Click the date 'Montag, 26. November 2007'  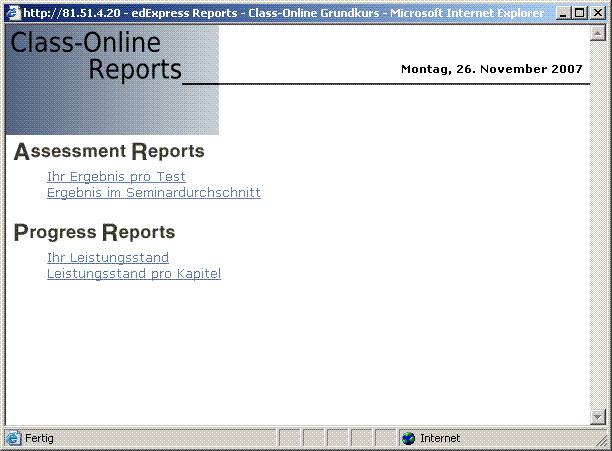(x=491, y=69)
